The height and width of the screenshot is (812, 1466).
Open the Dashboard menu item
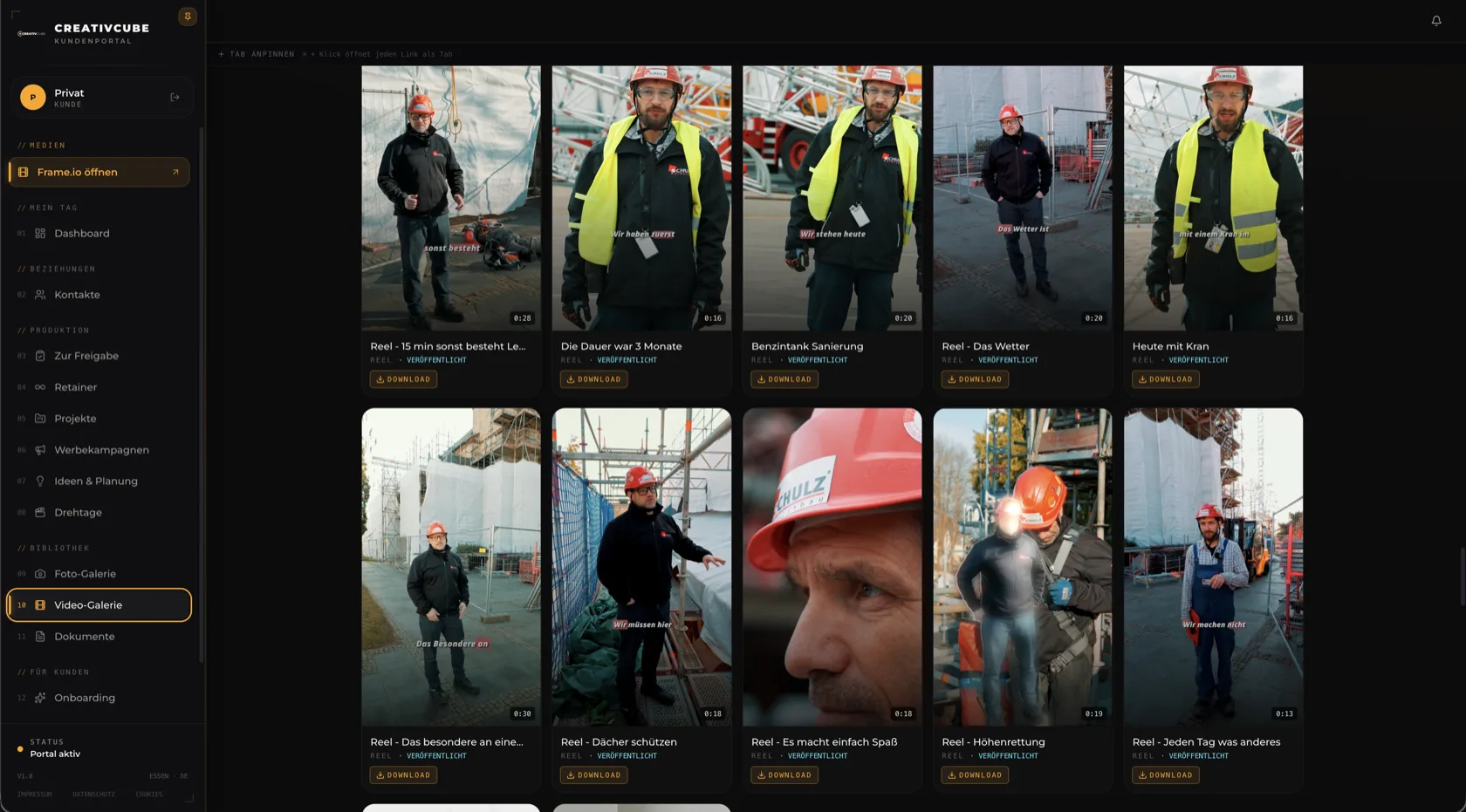click(99, 234)
